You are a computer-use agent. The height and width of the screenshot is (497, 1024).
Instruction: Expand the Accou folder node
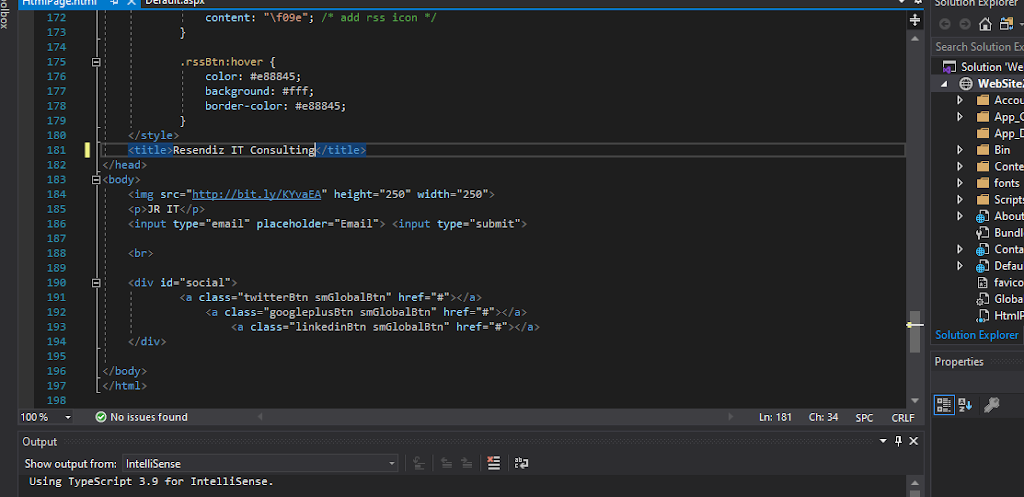[960, 100]
